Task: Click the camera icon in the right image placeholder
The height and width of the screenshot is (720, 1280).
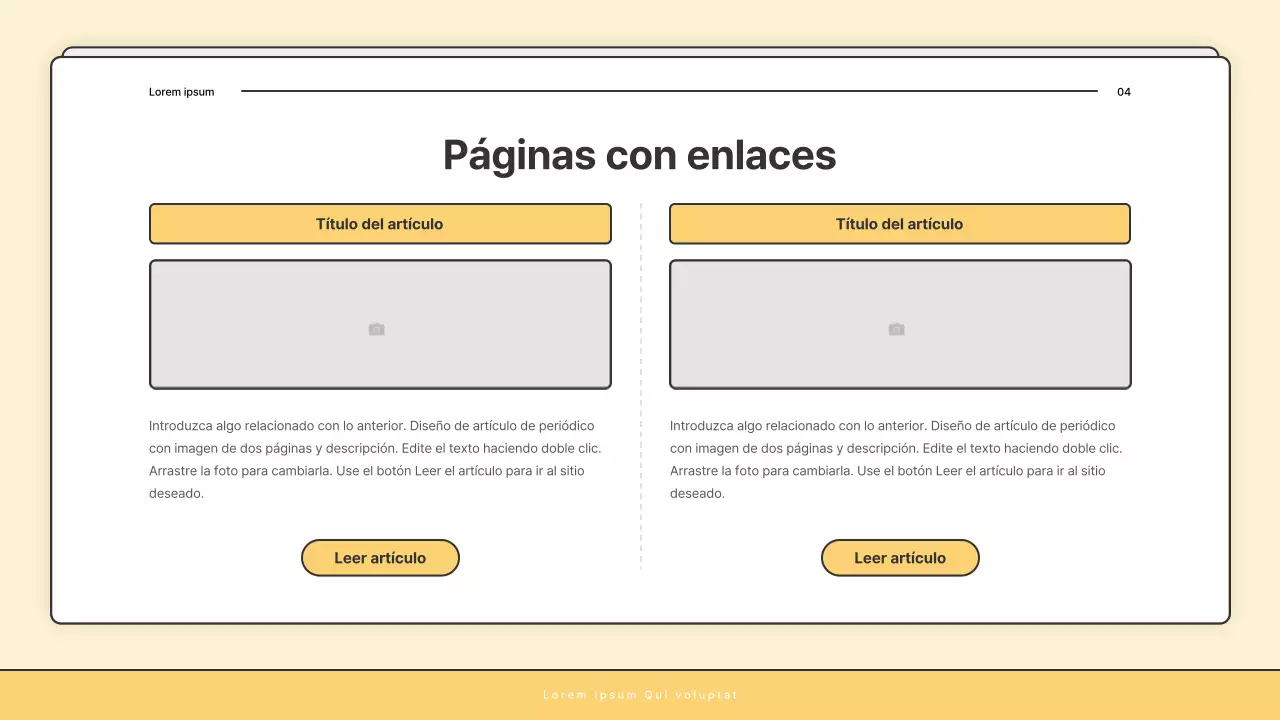Action: click(896, 328)
